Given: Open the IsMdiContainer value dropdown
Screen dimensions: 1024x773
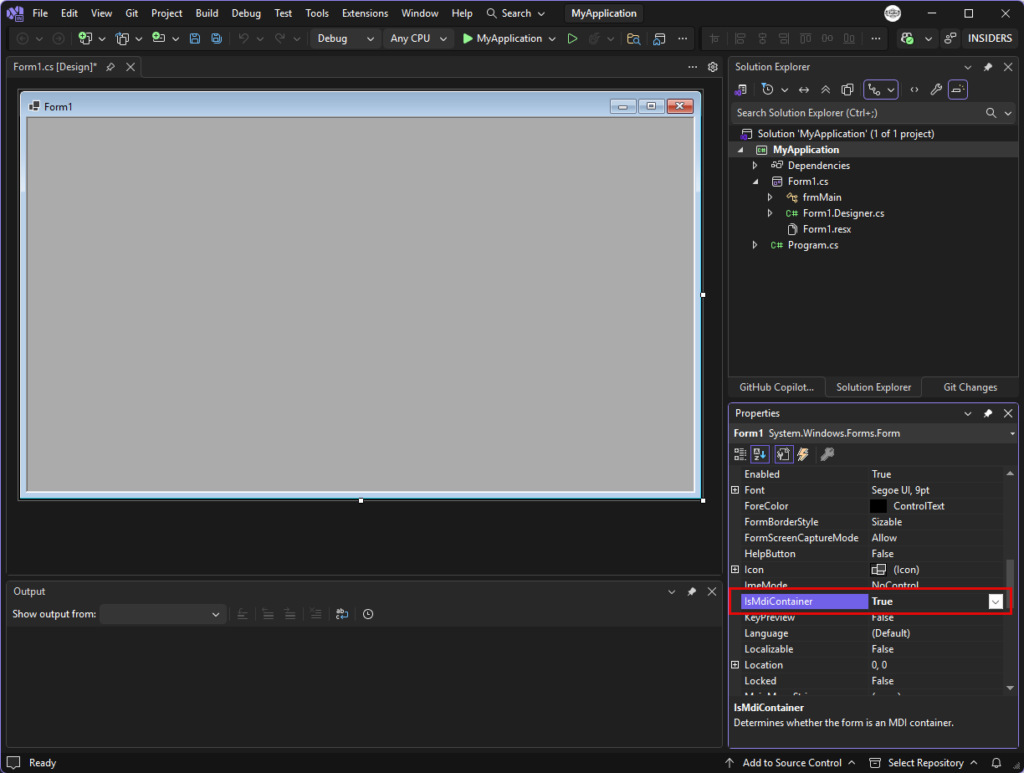Looking at the screenshot, I should pyautogui.click(x=995, y=601).
